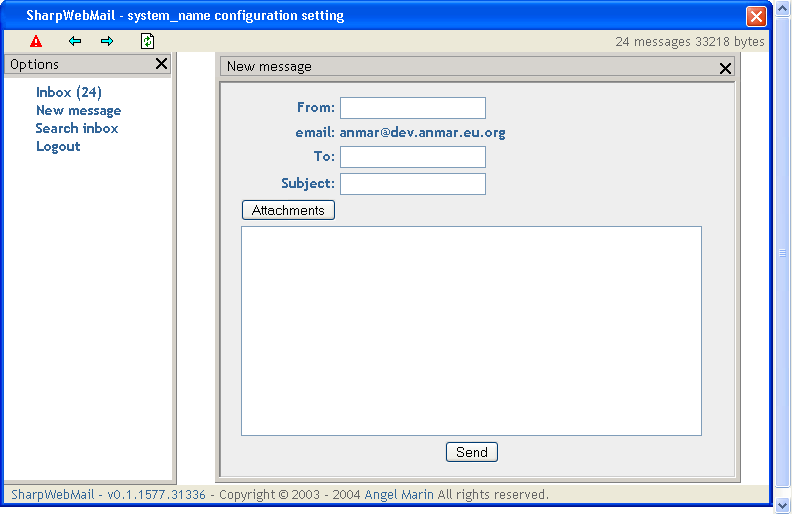Close the Options panel with its X
Screen dimensions: 792x514
[x=161, y=64]
